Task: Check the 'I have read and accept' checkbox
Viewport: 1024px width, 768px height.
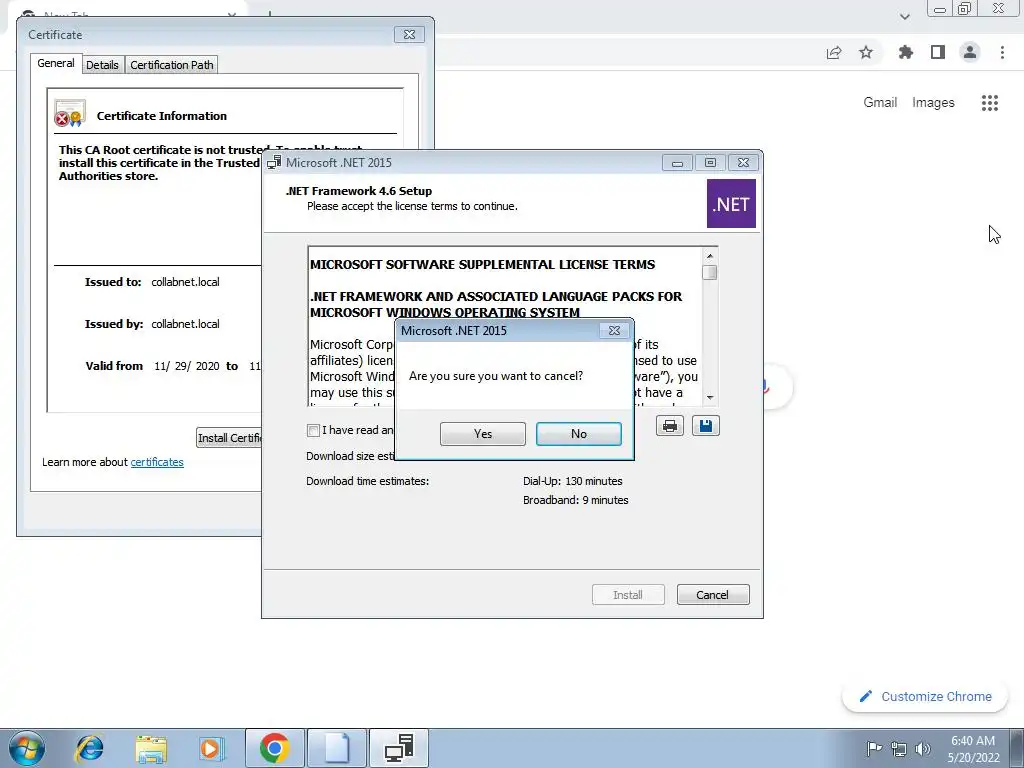Action: coord(313,430)
